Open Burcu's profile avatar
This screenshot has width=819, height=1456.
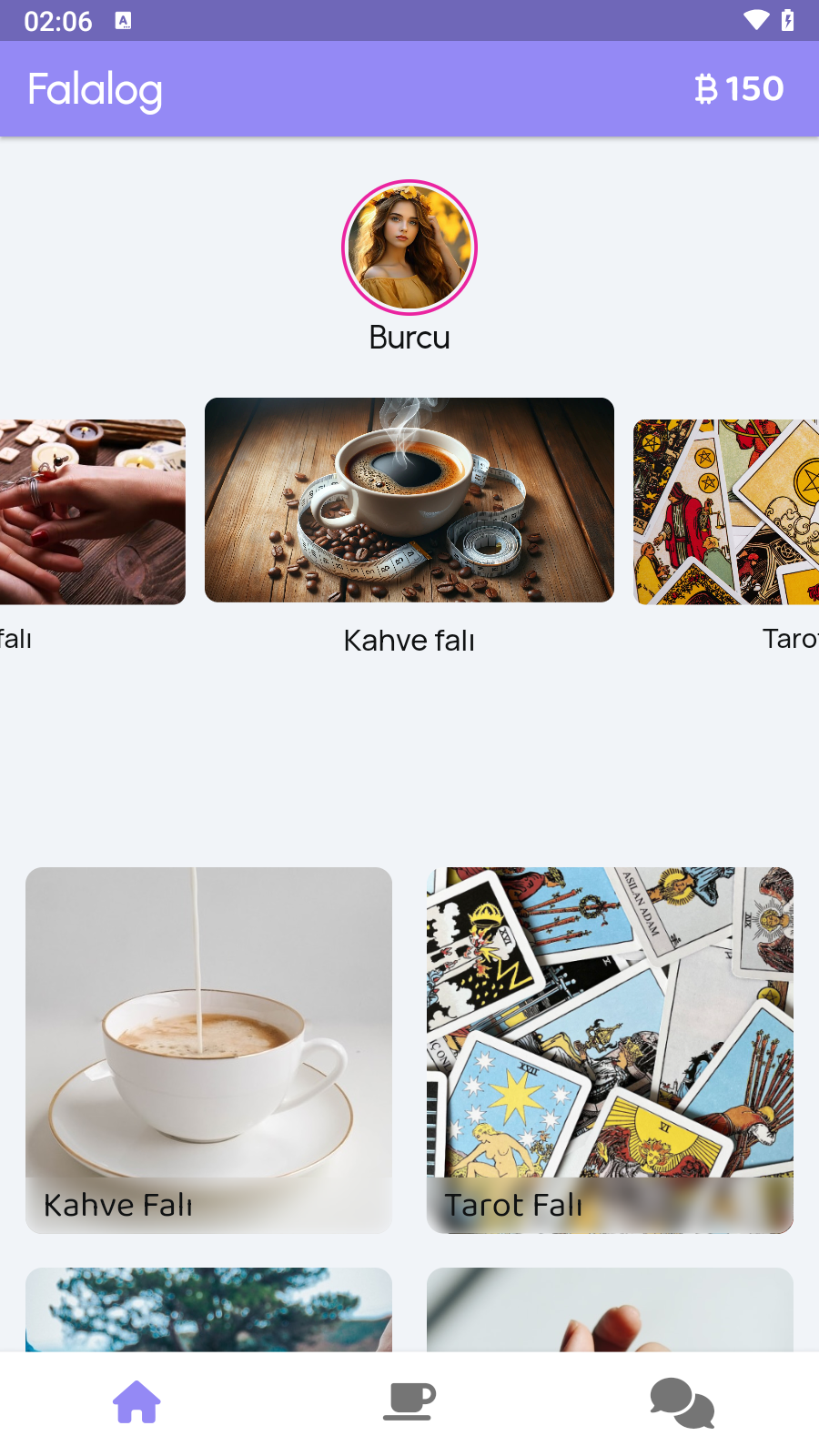[409, 248]
